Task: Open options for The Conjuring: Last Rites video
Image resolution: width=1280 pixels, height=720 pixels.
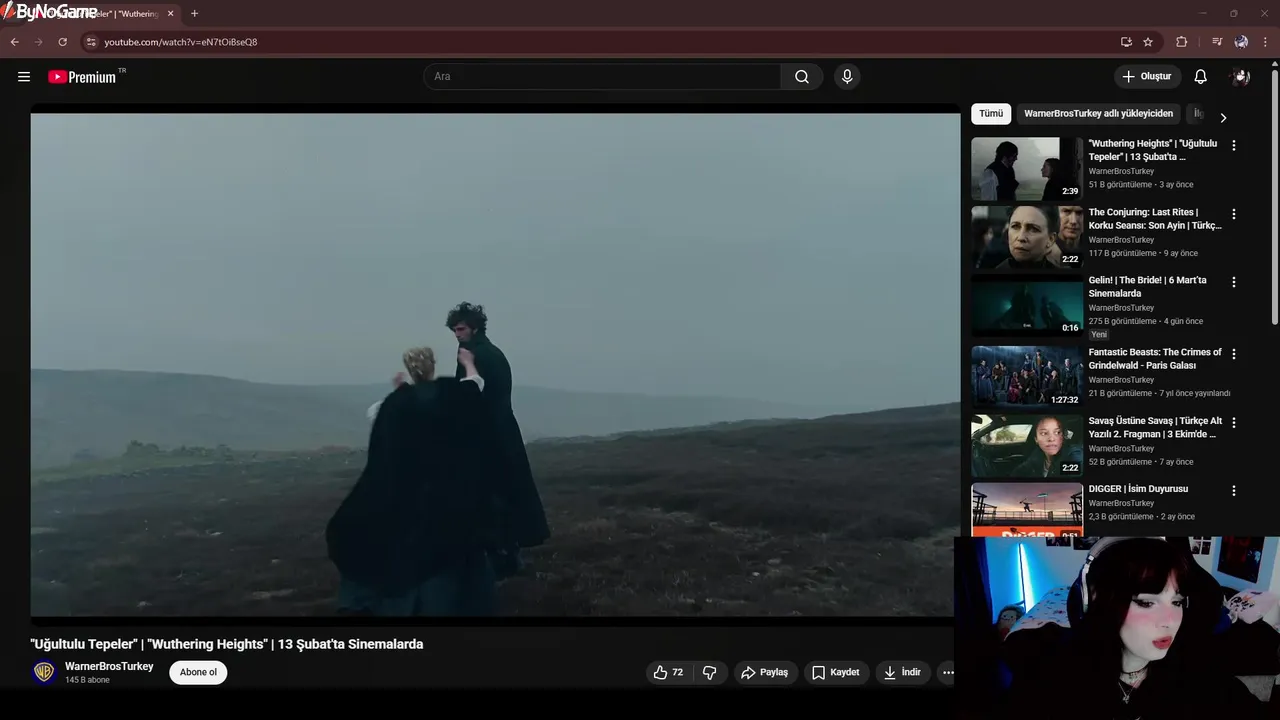Action: click(1233, 214)
